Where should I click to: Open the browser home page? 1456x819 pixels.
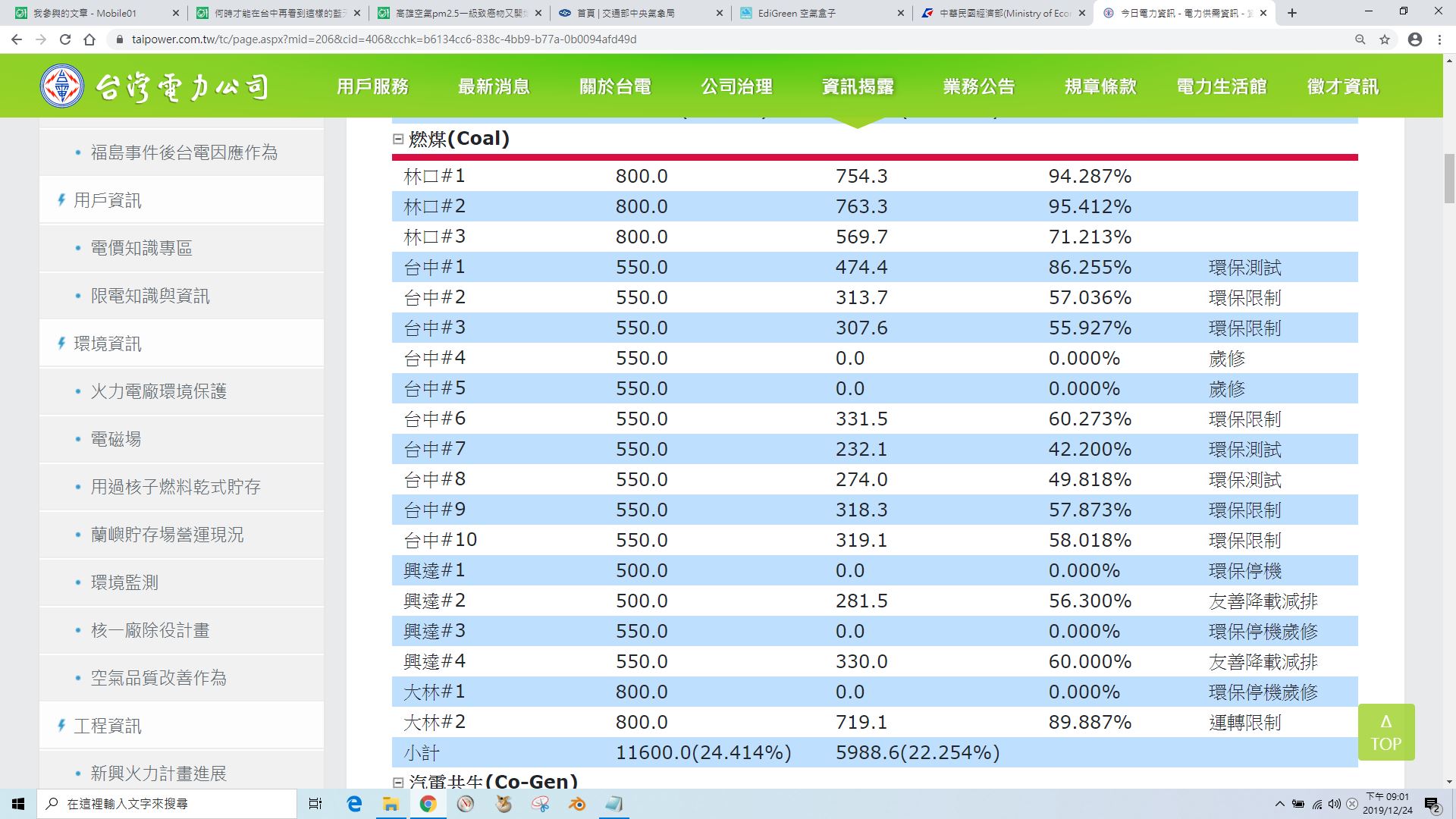pyautogui.click(x=89, y=39)
